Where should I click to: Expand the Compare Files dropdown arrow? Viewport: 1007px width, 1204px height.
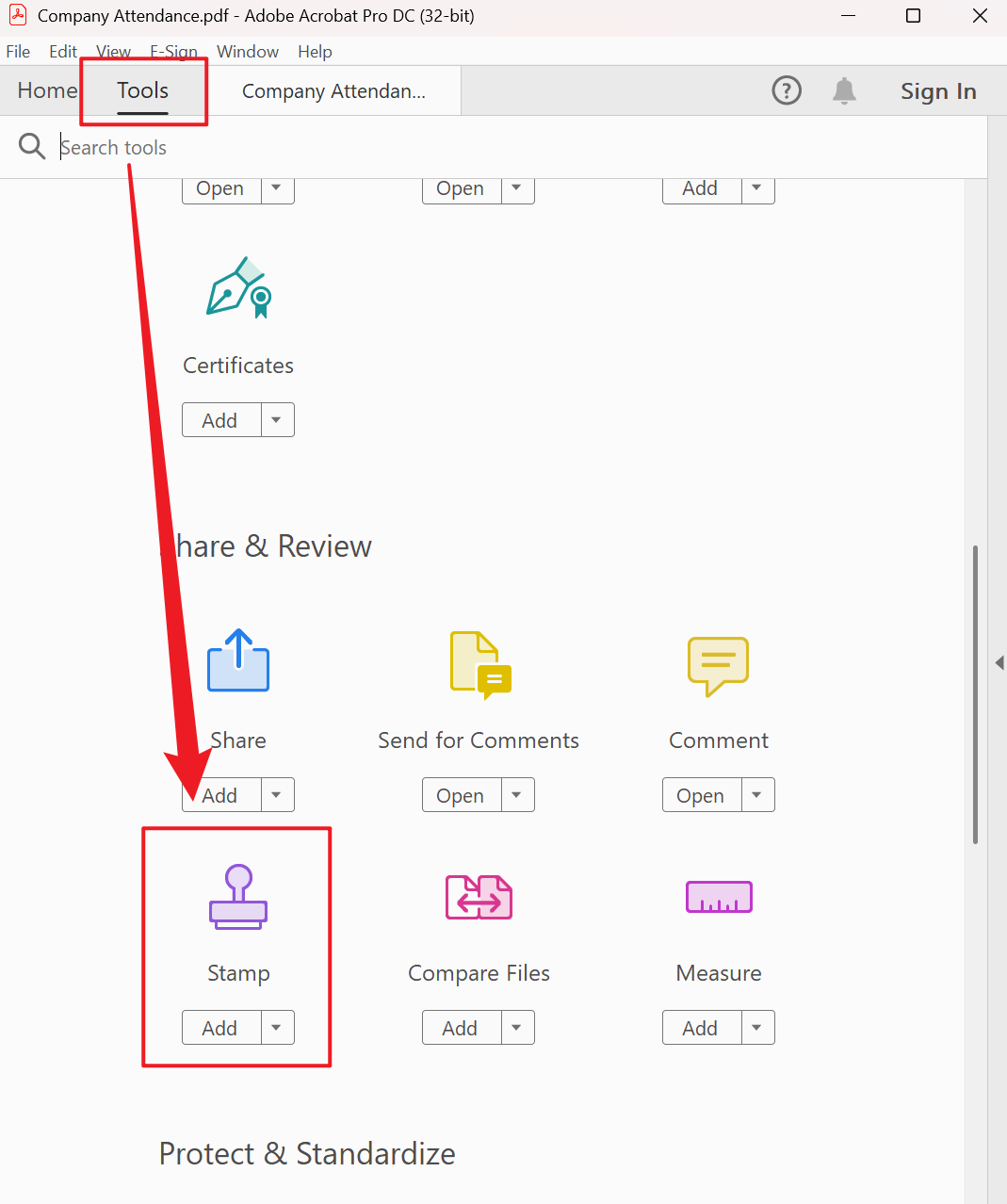(517, 1028)
